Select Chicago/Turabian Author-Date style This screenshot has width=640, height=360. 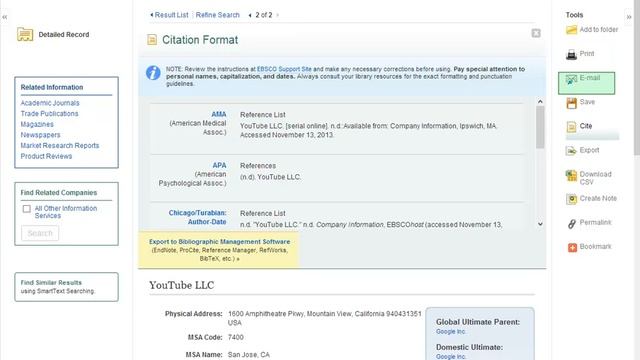pyautogui.click(x=198, y=218)
